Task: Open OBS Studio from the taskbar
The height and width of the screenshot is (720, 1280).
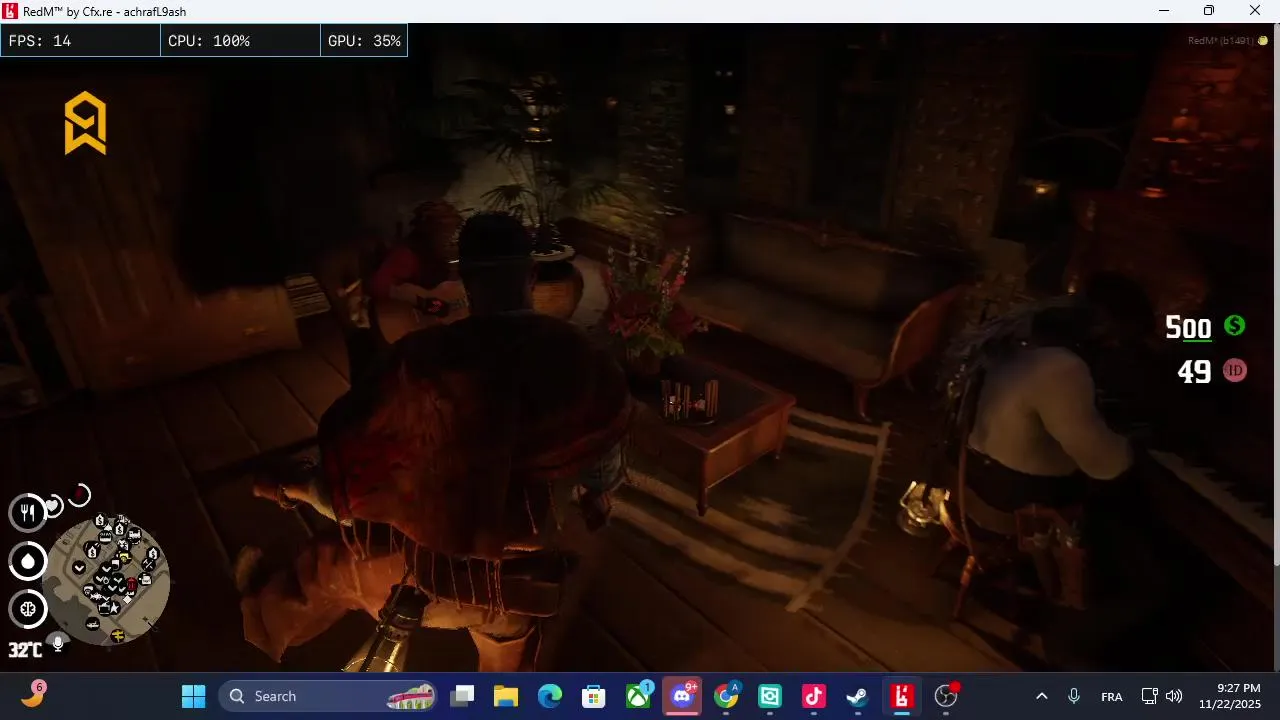Action: [x=946, y=696]
